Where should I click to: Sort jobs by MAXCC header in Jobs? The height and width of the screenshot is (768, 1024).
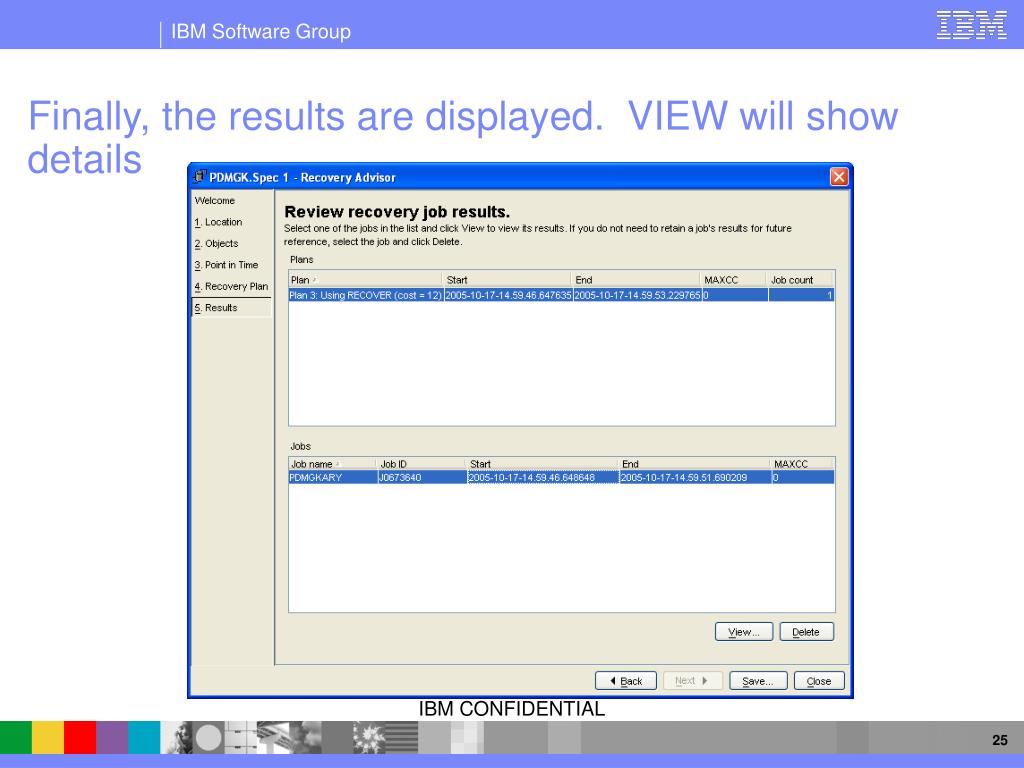click(803, 464)
